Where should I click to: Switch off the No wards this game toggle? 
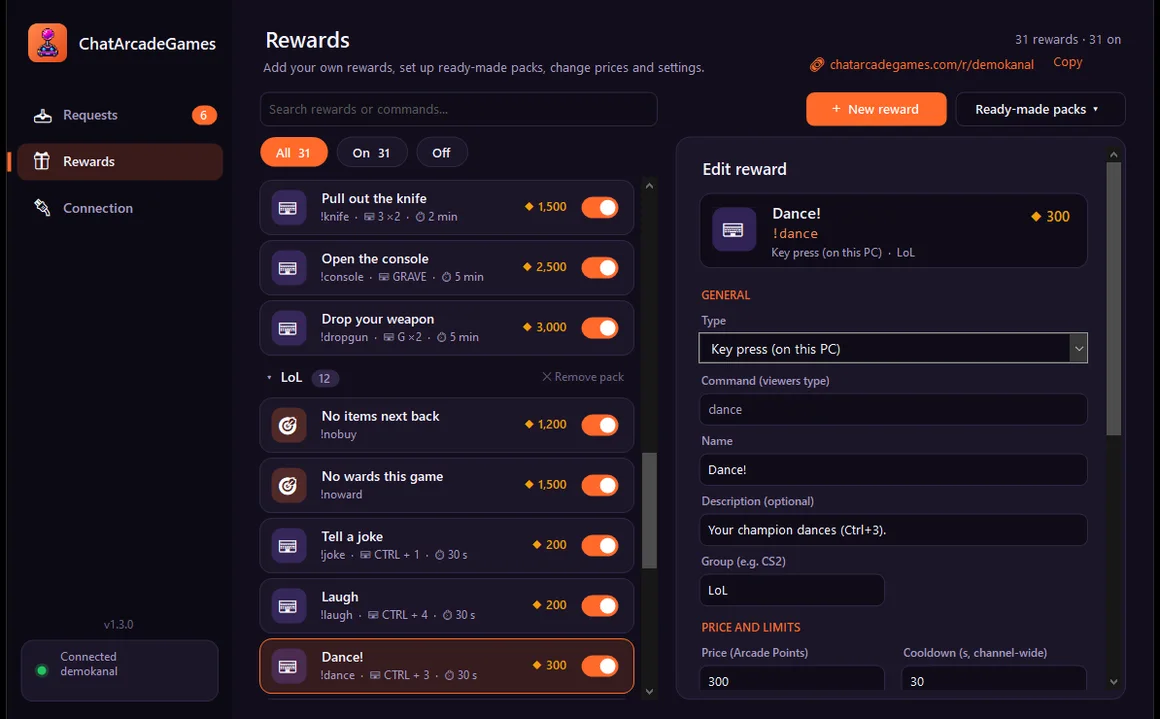click(599, 485)
